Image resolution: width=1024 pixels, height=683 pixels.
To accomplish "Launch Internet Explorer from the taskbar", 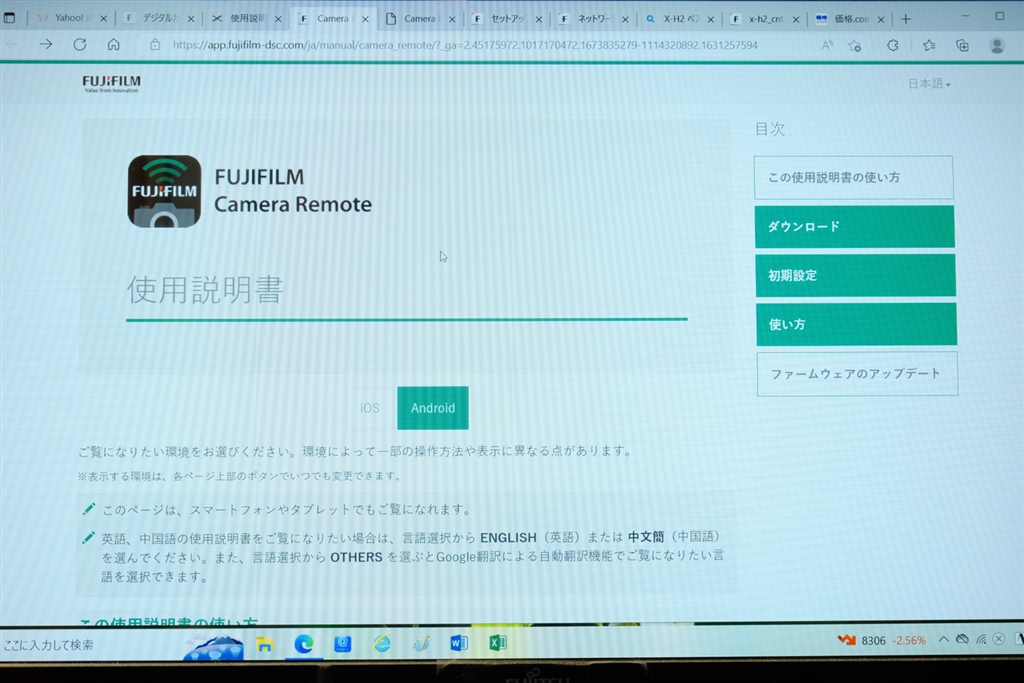I will 381,644.
